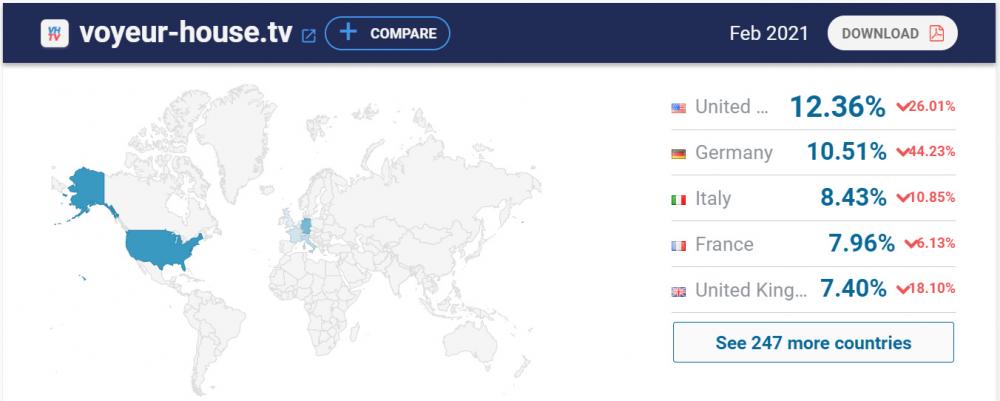Click the Feb 2021 date label
Image resolution: width=1000 pixels, height=401 pixels.
768,33
